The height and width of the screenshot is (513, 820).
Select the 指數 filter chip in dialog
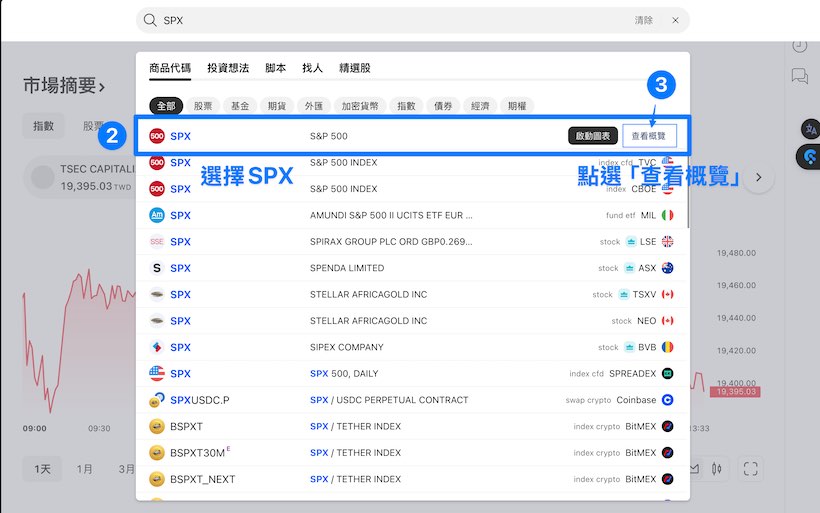[x=406, y=106]
